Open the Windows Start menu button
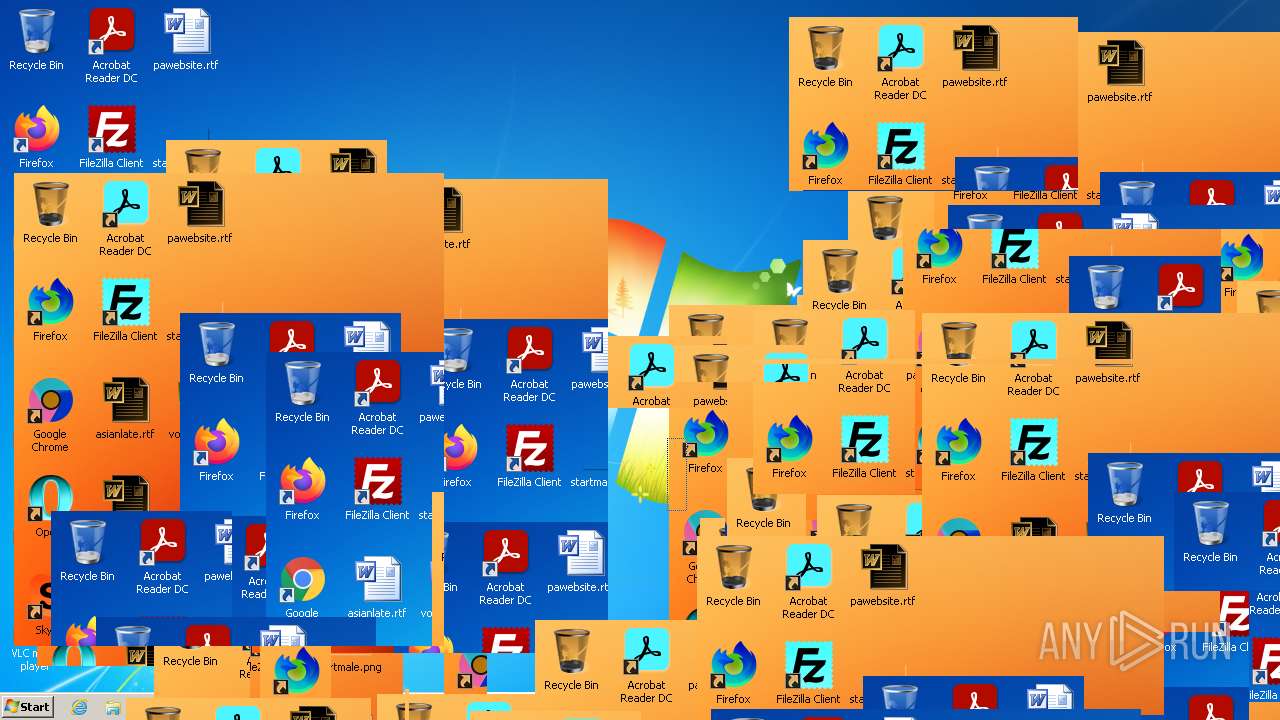 (x=27, y=706)
